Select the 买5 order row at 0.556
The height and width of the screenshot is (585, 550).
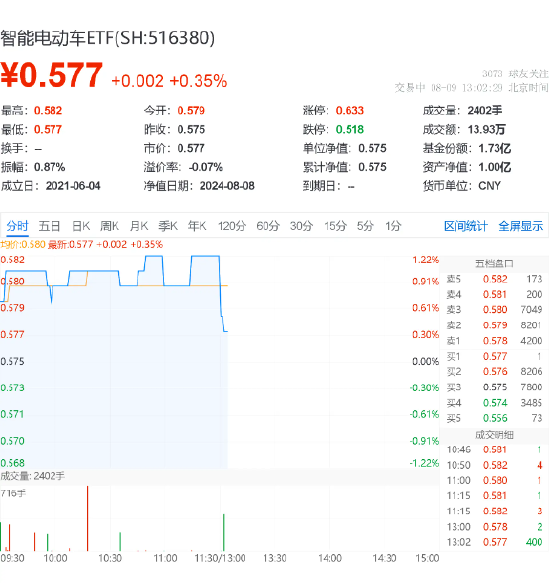pyautogui.click(x=494, y=418)
